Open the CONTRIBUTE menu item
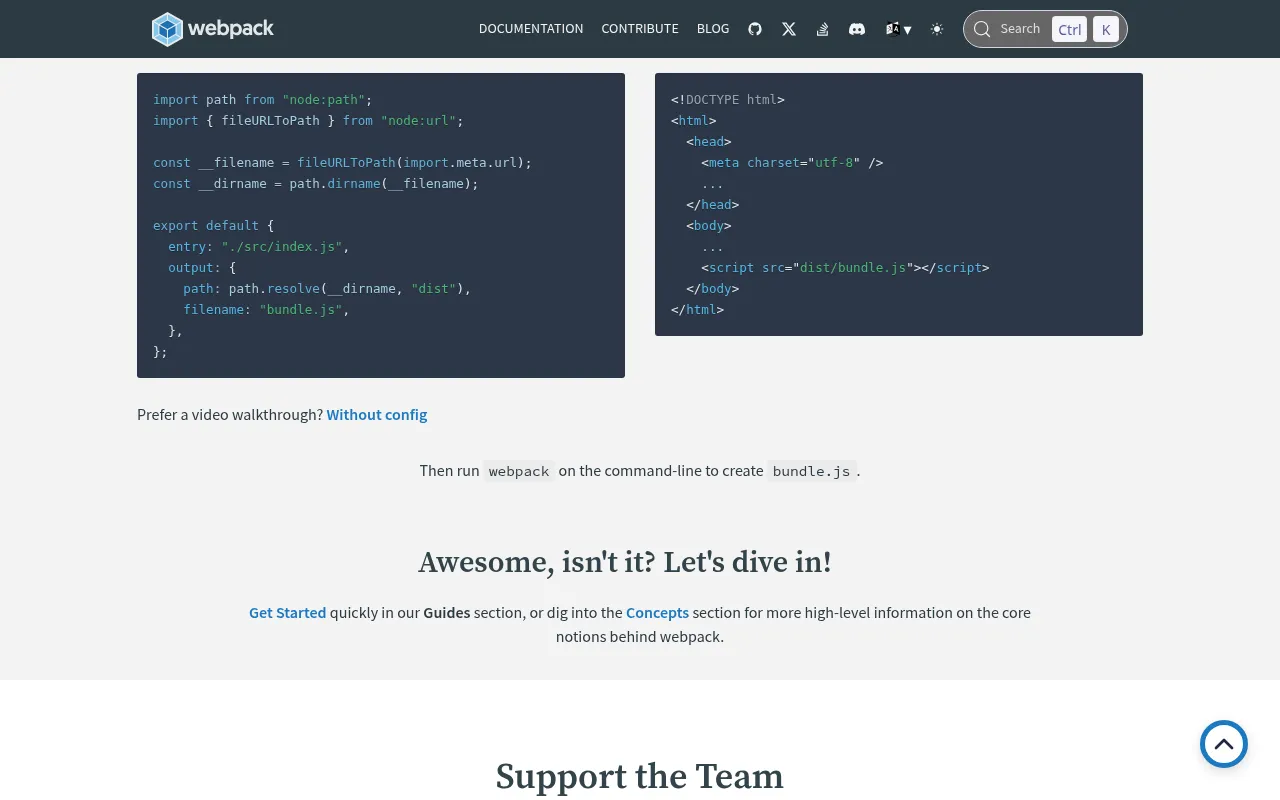 coord(640,29)
